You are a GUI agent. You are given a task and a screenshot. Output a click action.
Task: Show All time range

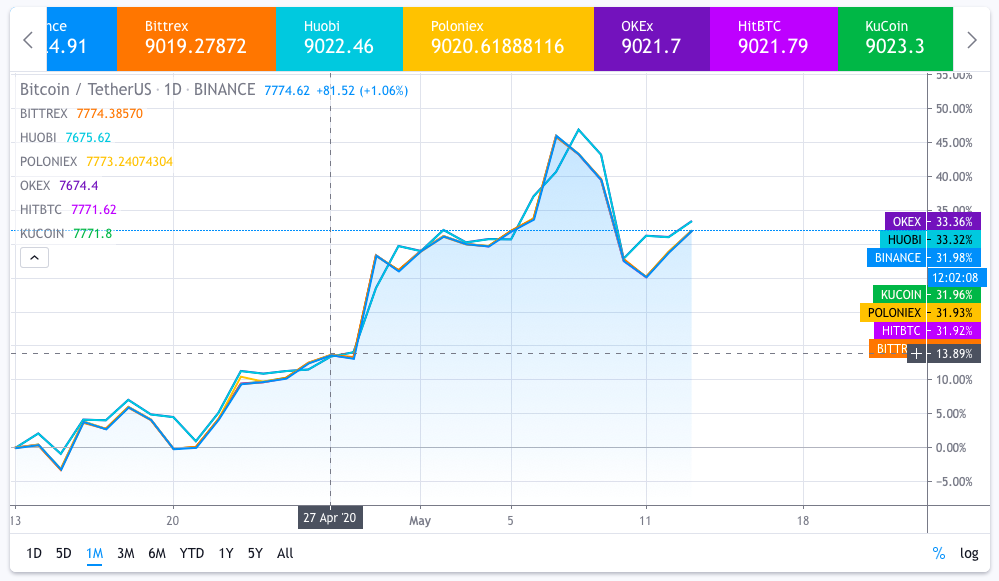(285, 553)
